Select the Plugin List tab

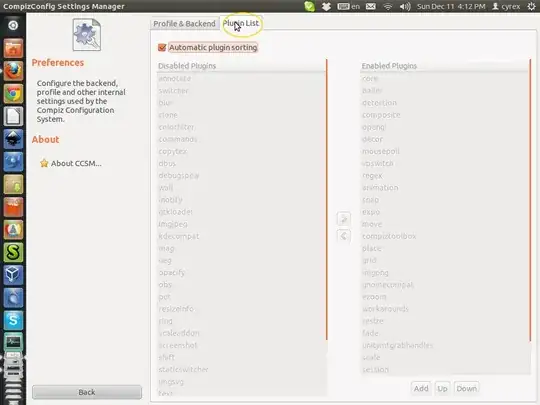(x=241, y=23)
